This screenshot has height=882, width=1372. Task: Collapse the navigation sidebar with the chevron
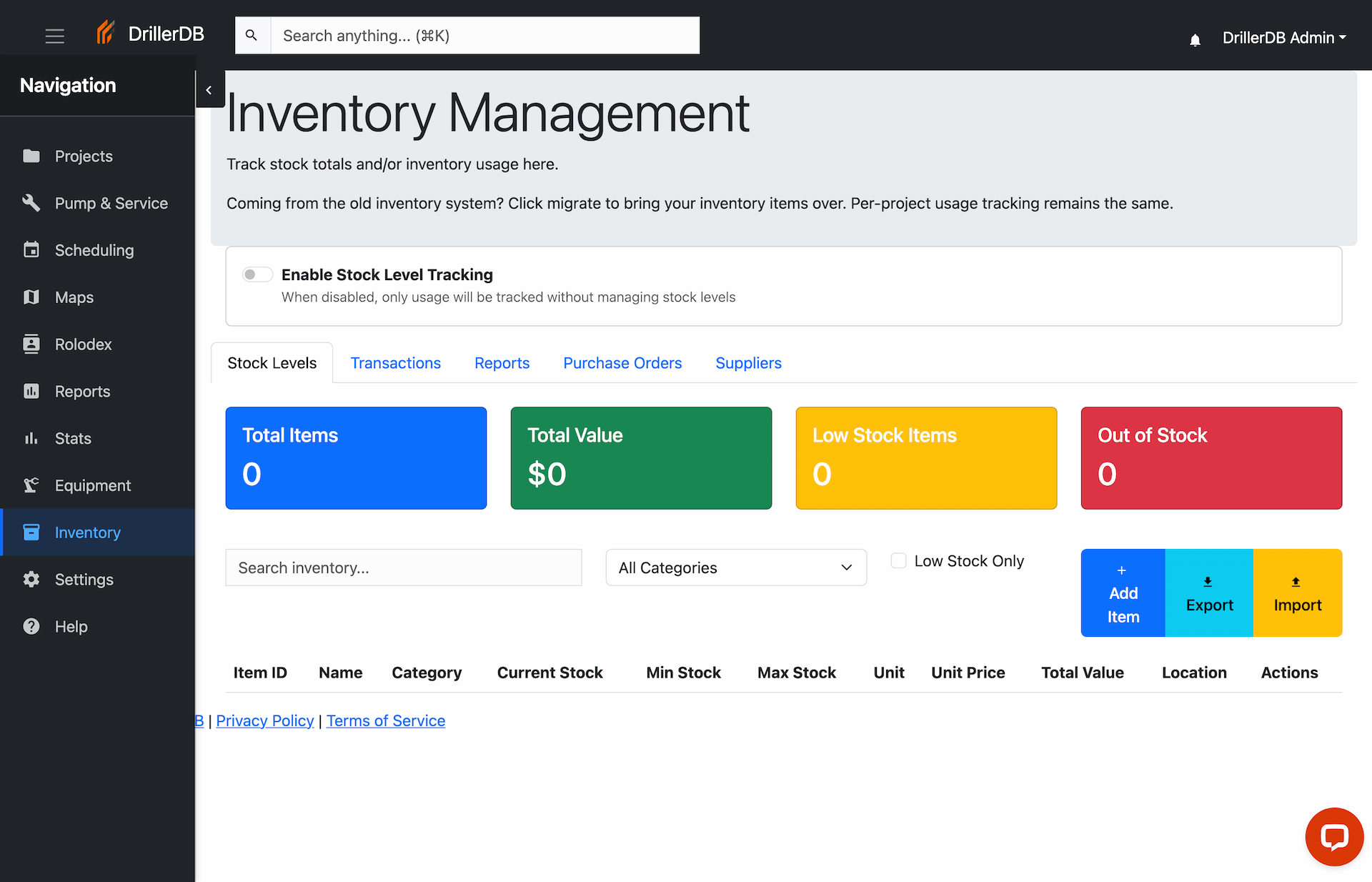209,89
